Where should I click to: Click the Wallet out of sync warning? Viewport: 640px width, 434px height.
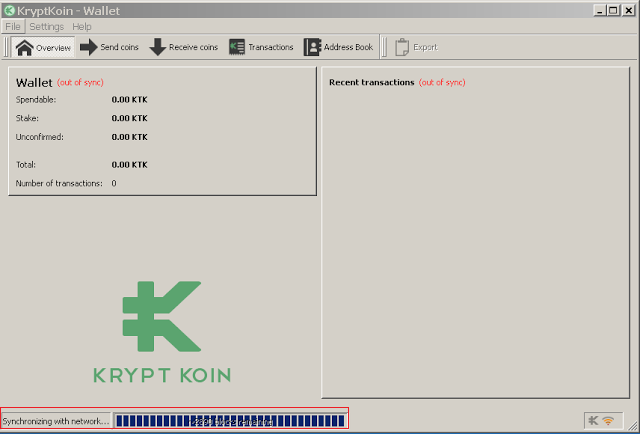pyautogui.click(x=80, y=82)
